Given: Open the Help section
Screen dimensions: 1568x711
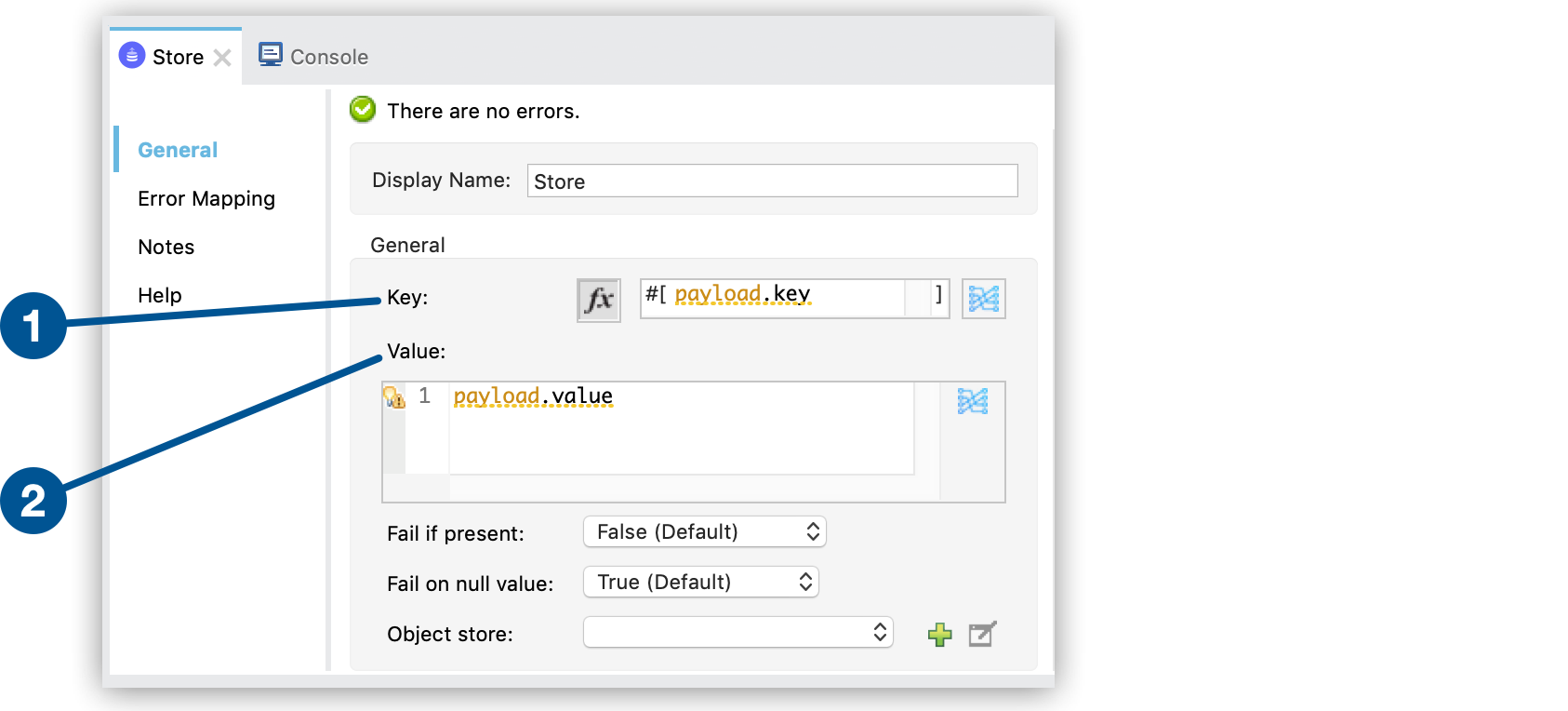Looking at the screenshot, I should pos(160,295).
